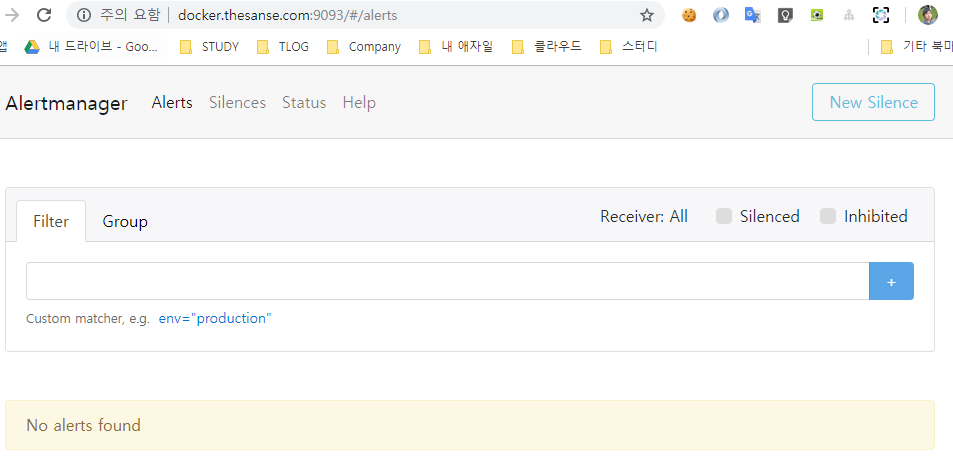Click the env="production" example matcher link
Viewport: 953px width, 461px height.
click(x=214, y=319)
